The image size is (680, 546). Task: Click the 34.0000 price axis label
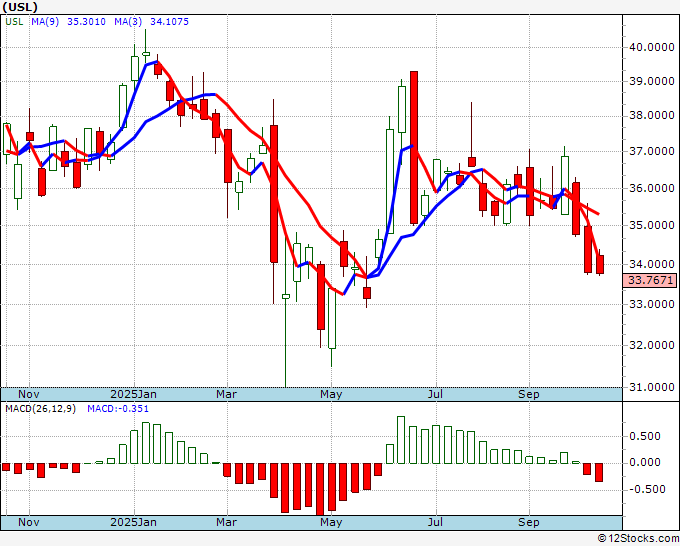[x=652, y=264]
